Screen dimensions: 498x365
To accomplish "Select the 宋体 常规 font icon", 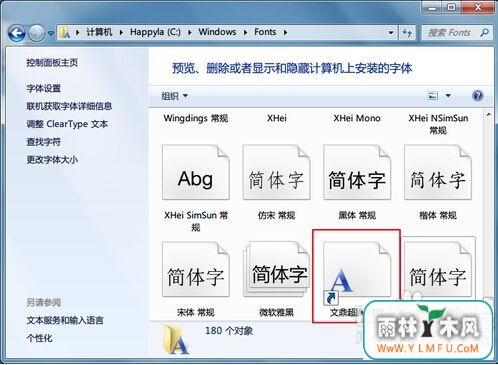I will (x=196, y=269).
